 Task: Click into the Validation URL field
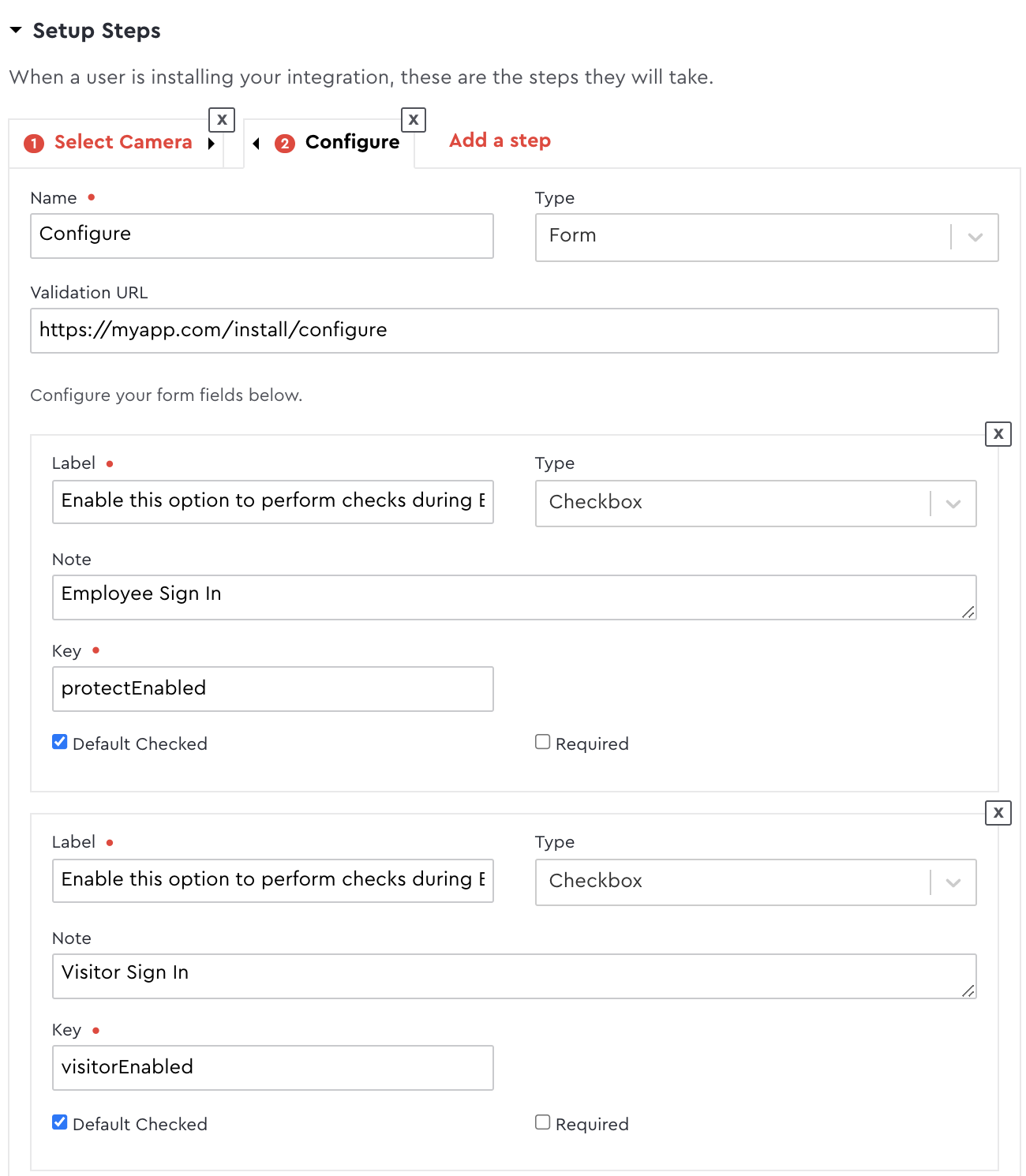[514, 331]
